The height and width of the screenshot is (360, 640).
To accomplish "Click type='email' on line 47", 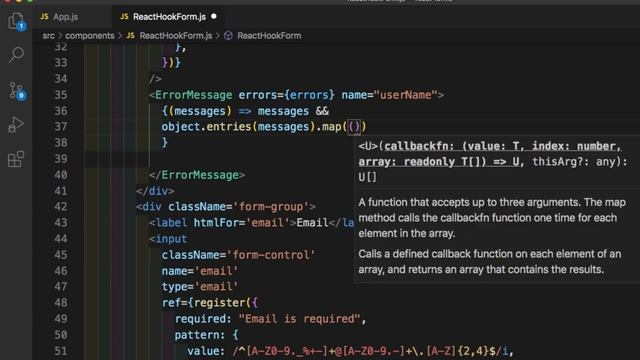I will 200,287.
